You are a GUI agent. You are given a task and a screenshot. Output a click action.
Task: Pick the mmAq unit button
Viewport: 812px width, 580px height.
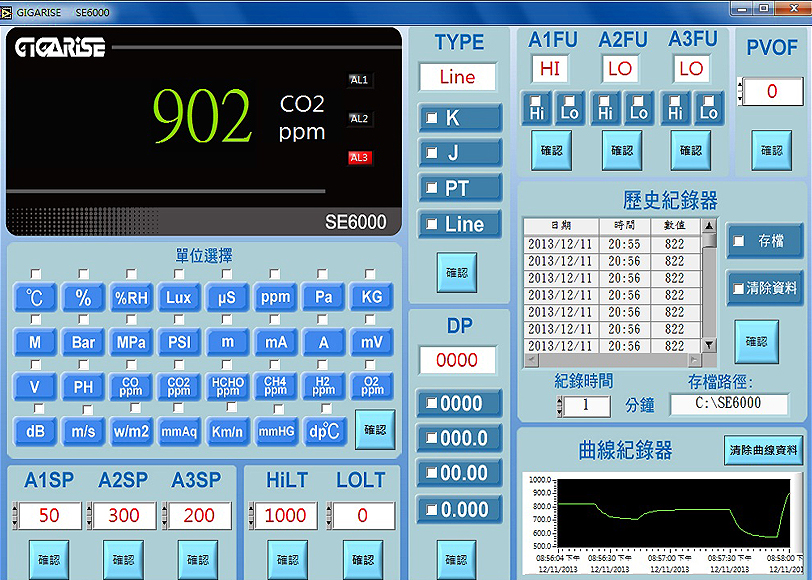coord(179,431)
